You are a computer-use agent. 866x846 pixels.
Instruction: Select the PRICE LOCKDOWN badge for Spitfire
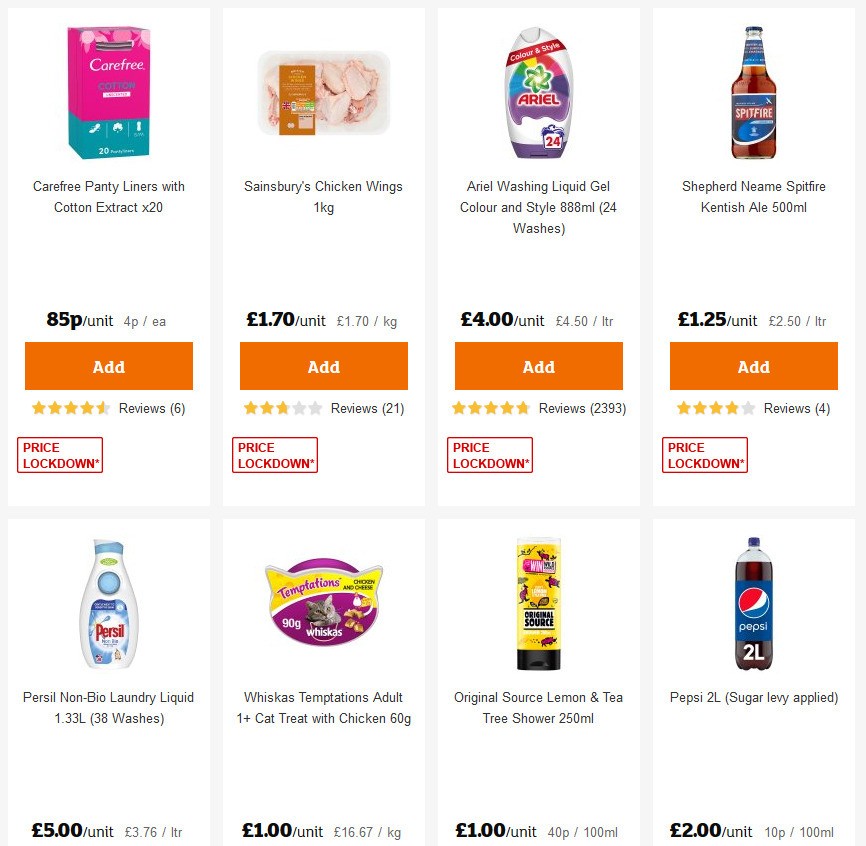705,454
